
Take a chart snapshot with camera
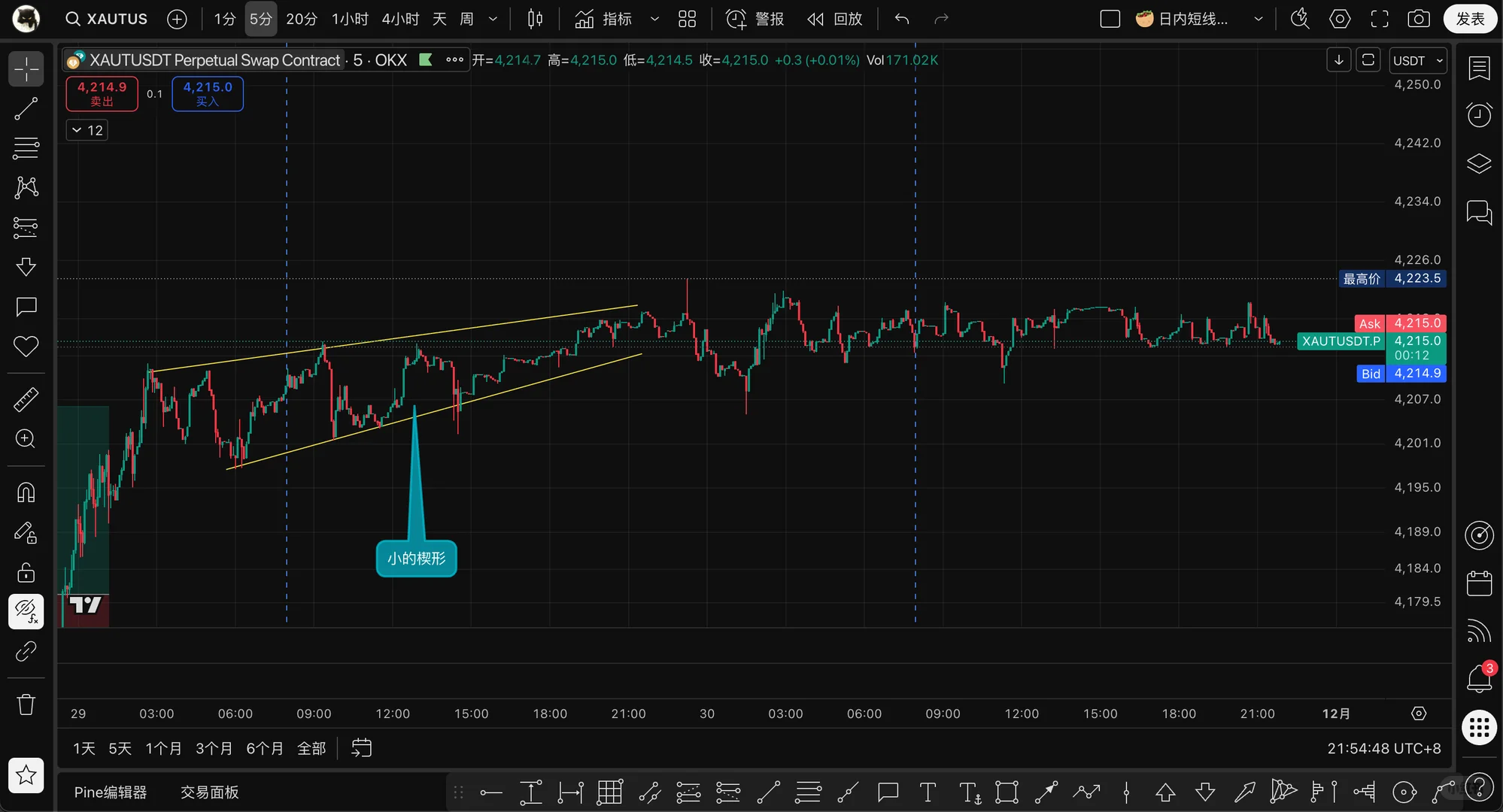(1418, 19)
